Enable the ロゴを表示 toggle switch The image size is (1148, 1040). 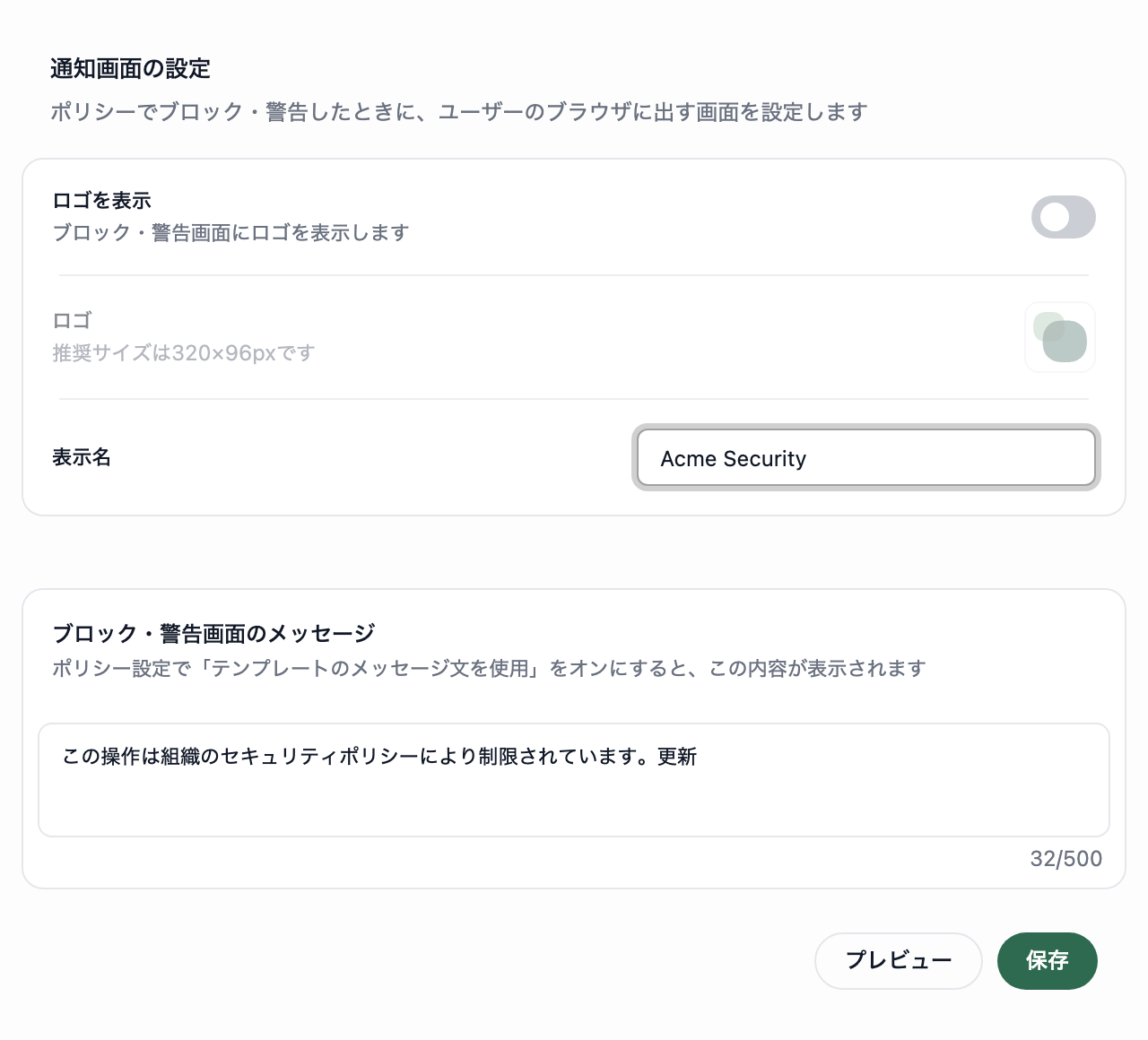tap(1063, 217)
